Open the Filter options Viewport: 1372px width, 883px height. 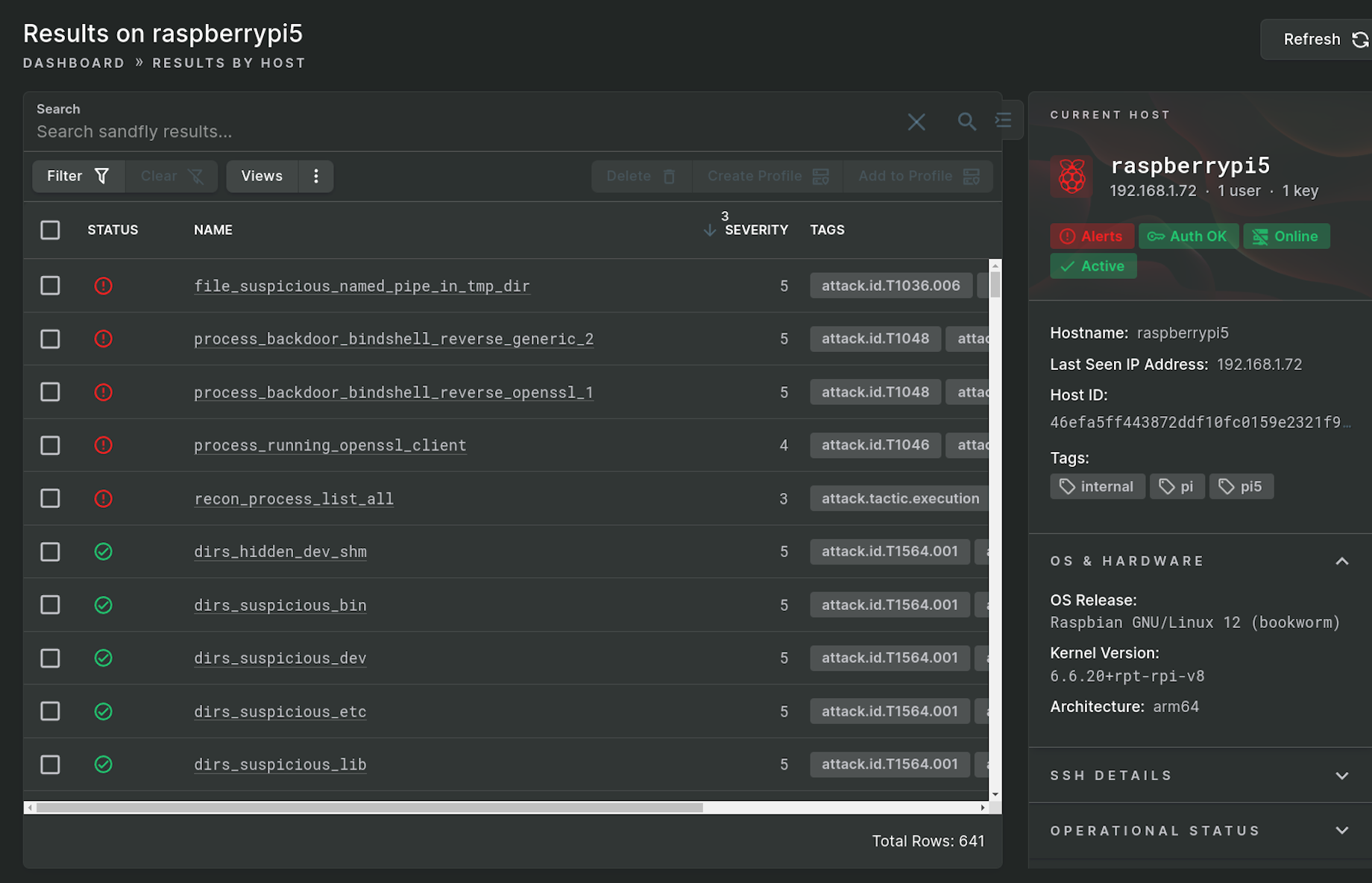[x=78, y=176]
